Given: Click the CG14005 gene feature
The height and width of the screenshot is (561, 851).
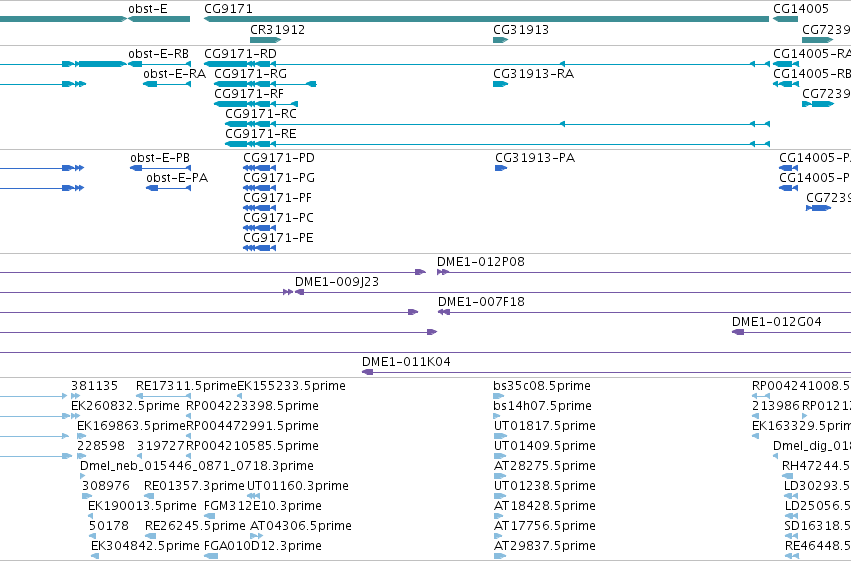Looking at the screenshot, I should click(x=785, y=19).
